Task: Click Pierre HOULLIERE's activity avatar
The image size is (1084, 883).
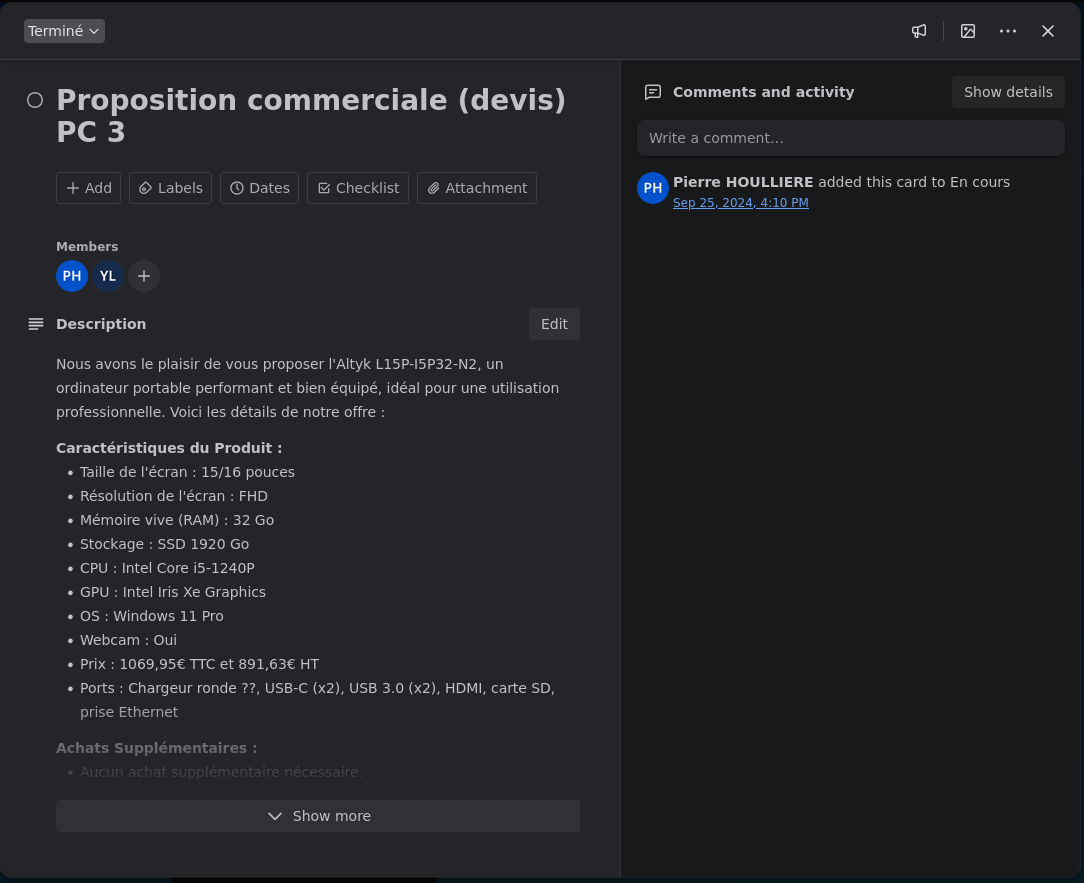Action: [653, 188]
